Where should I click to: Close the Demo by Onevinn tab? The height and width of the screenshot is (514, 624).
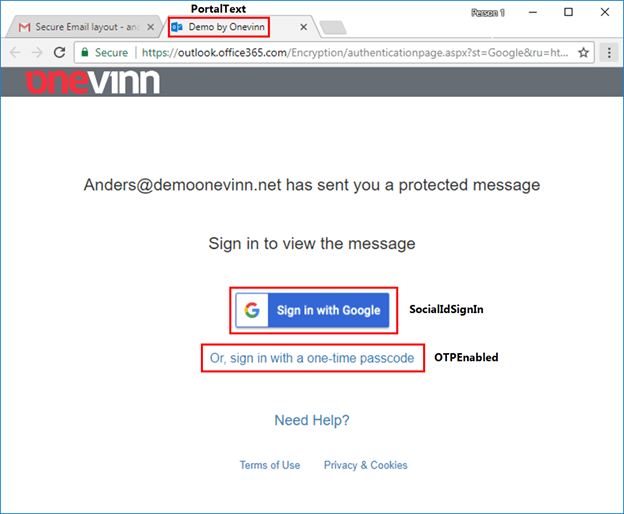click(x=304, y=27)
